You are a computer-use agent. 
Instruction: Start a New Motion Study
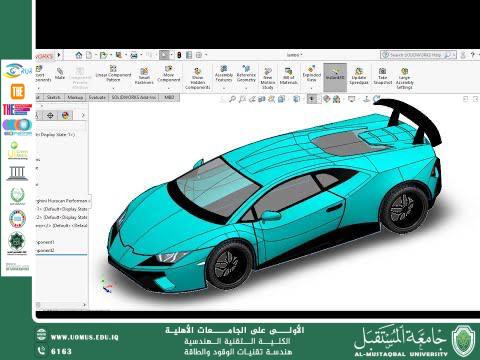coord(268,78)
